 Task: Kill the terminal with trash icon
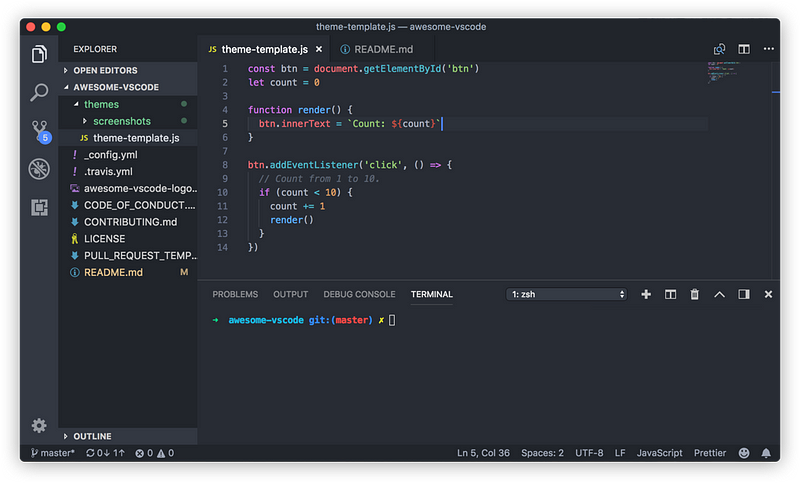coord(694,294)
